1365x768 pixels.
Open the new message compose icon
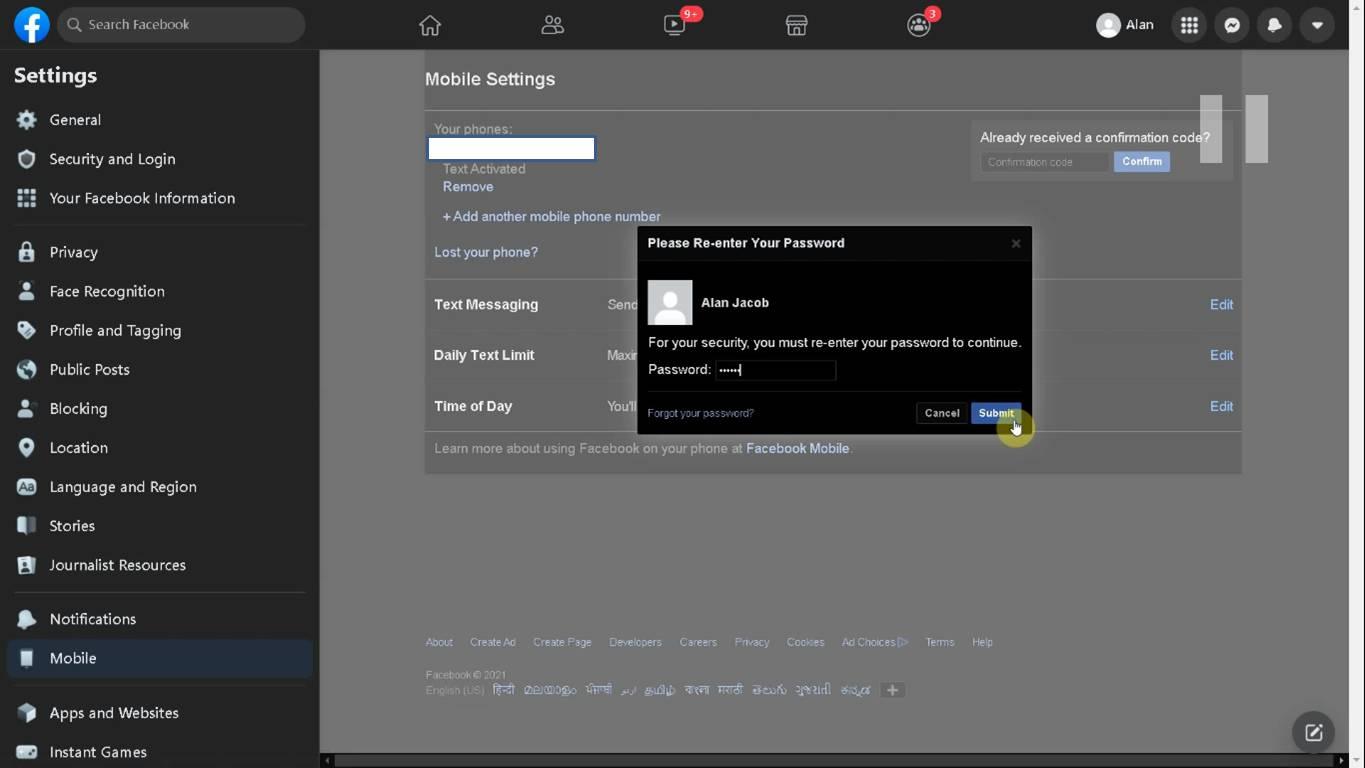click(x=1314, y=732)
